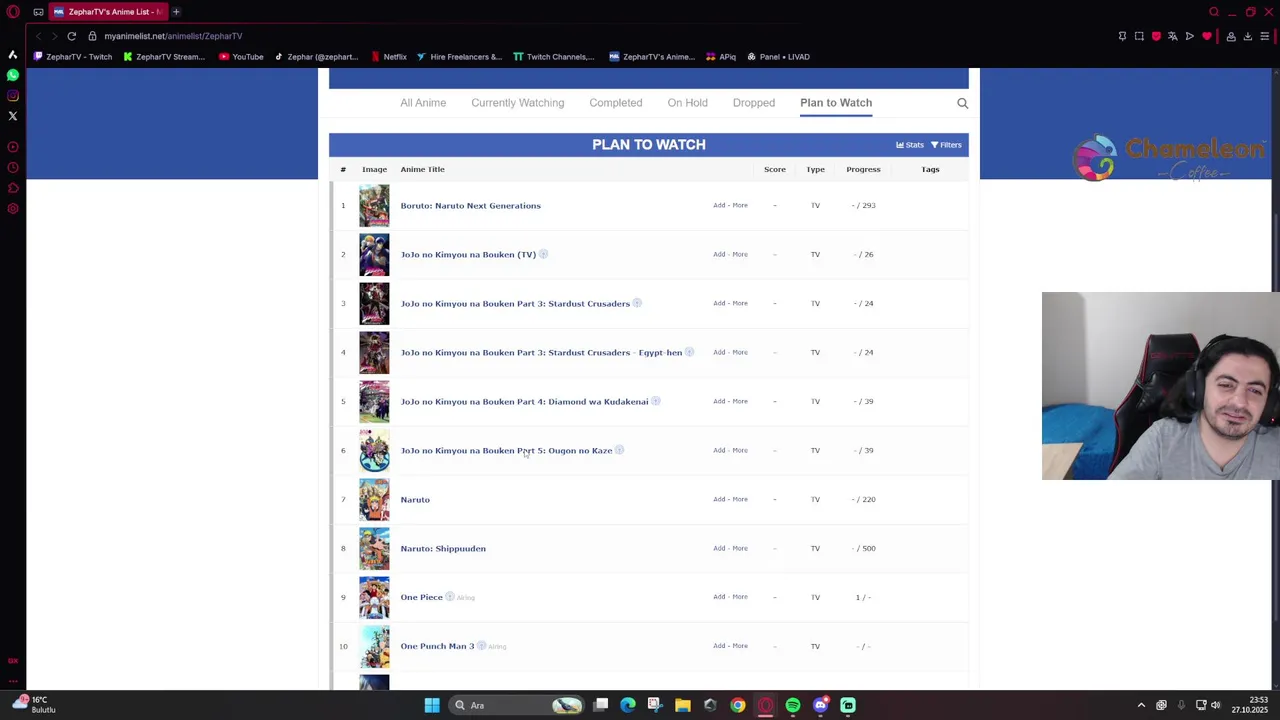1280x720 pixels.
Task: Open a new browser tab
Action: point(176,12)
